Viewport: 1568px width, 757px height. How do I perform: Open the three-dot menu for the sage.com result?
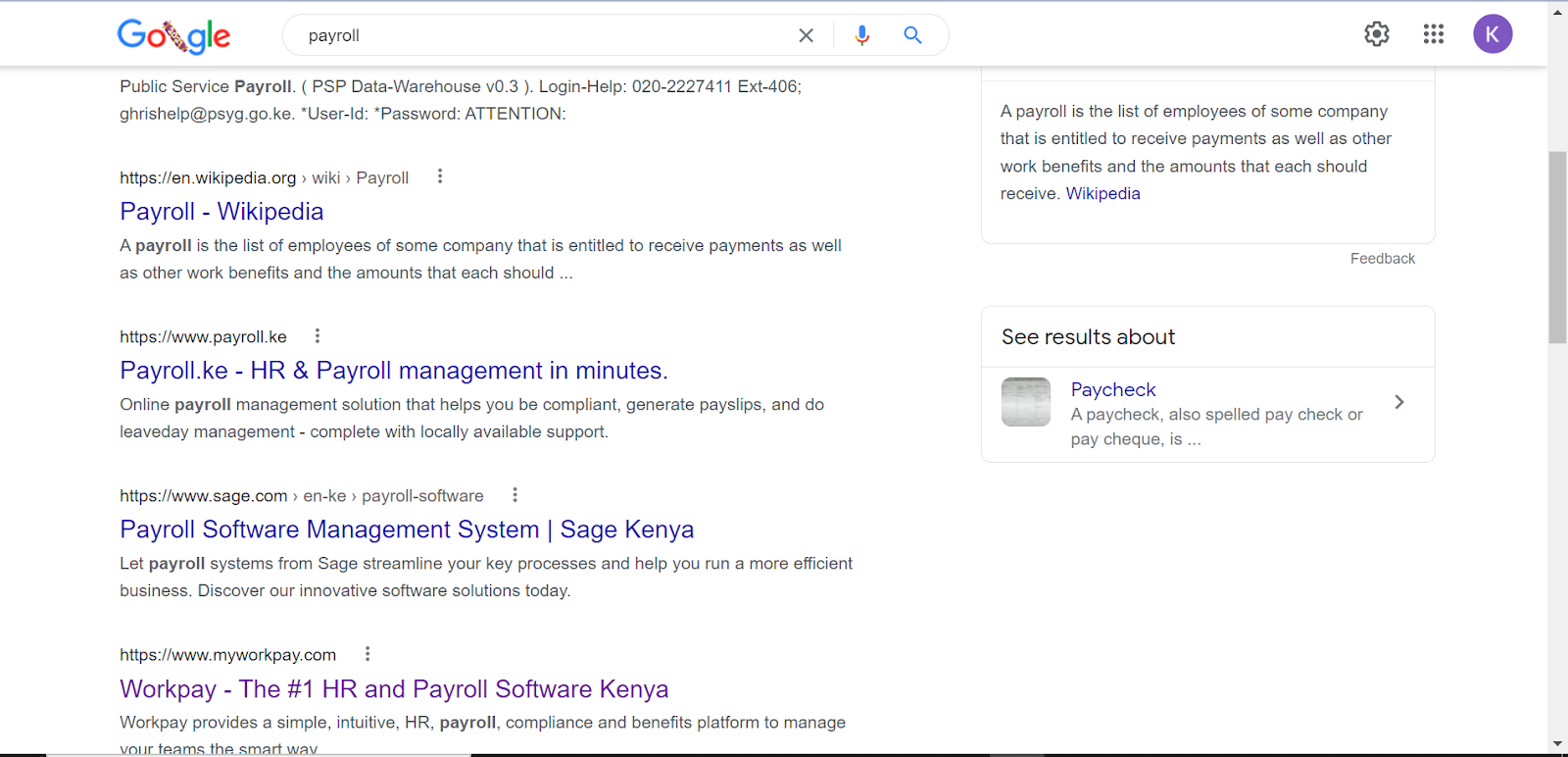pyautogui.click(x=514, y=495)
